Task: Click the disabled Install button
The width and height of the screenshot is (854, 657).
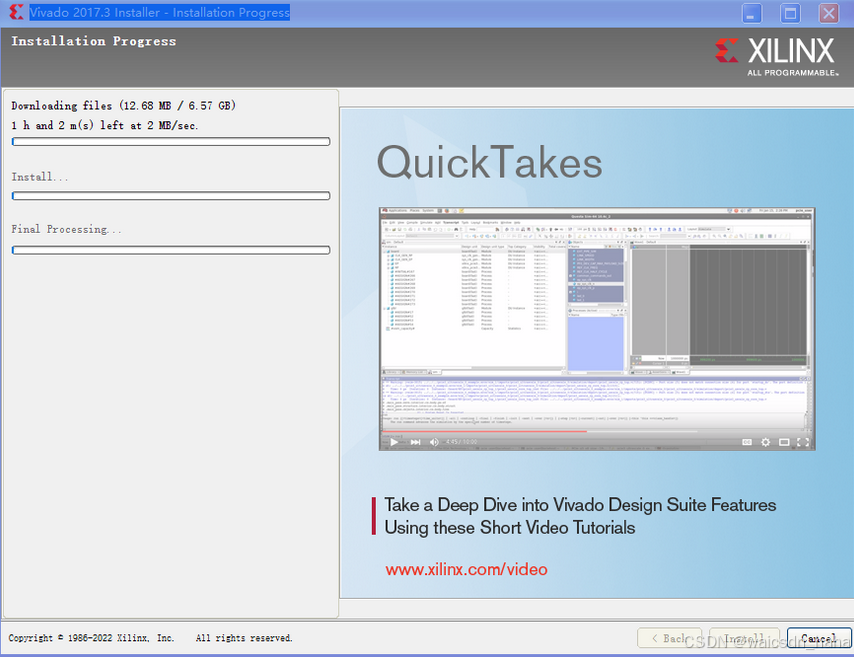Action: [x=744, y=638]
